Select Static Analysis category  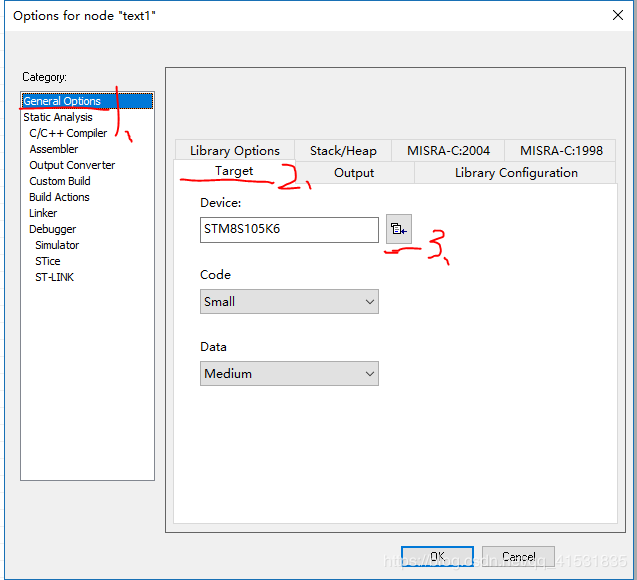click(58, 117)
